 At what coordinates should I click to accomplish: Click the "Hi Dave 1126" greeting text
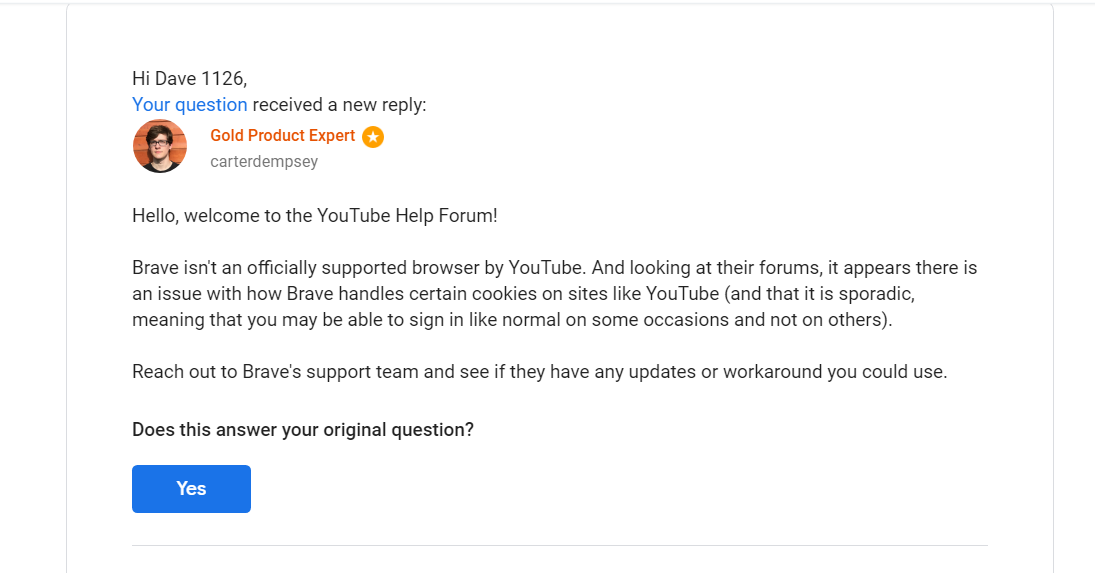click(x=189, y=79)
